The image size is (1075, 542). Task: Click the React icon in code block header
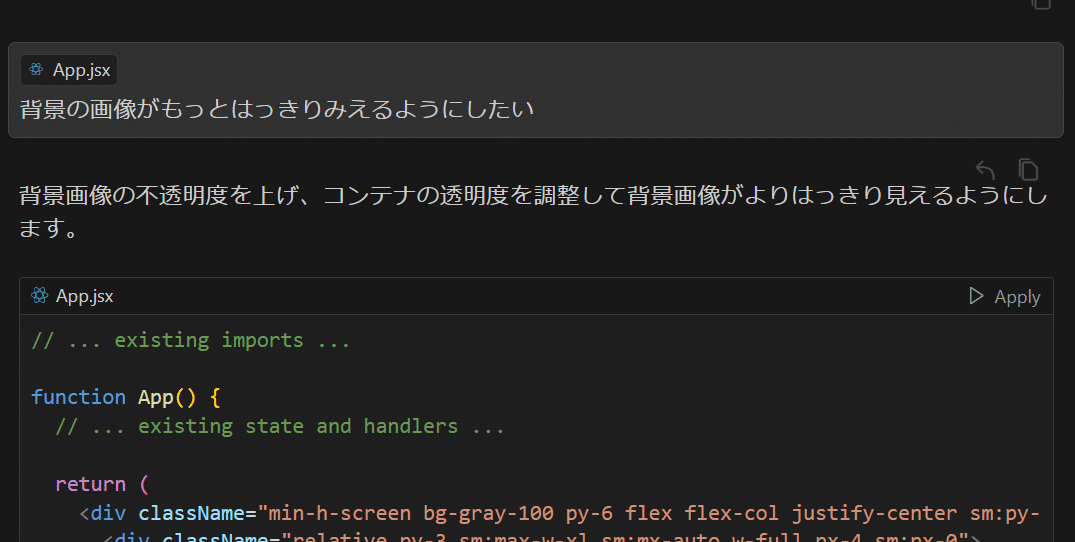click(39, 295)
